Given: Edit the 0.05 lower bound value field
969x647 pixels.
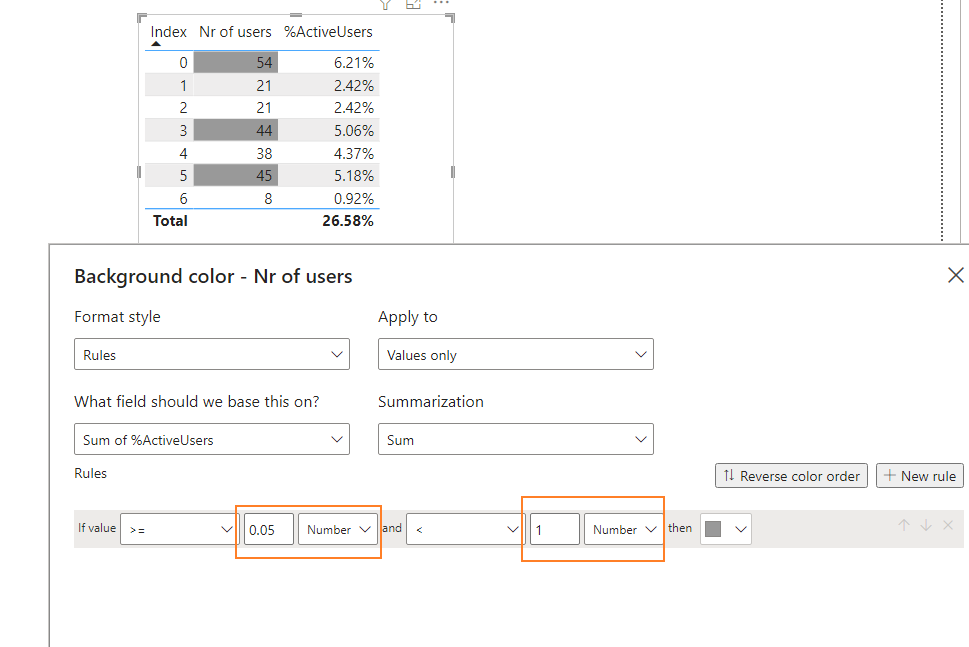Looking at the screenshot, I should click(269, 529).
